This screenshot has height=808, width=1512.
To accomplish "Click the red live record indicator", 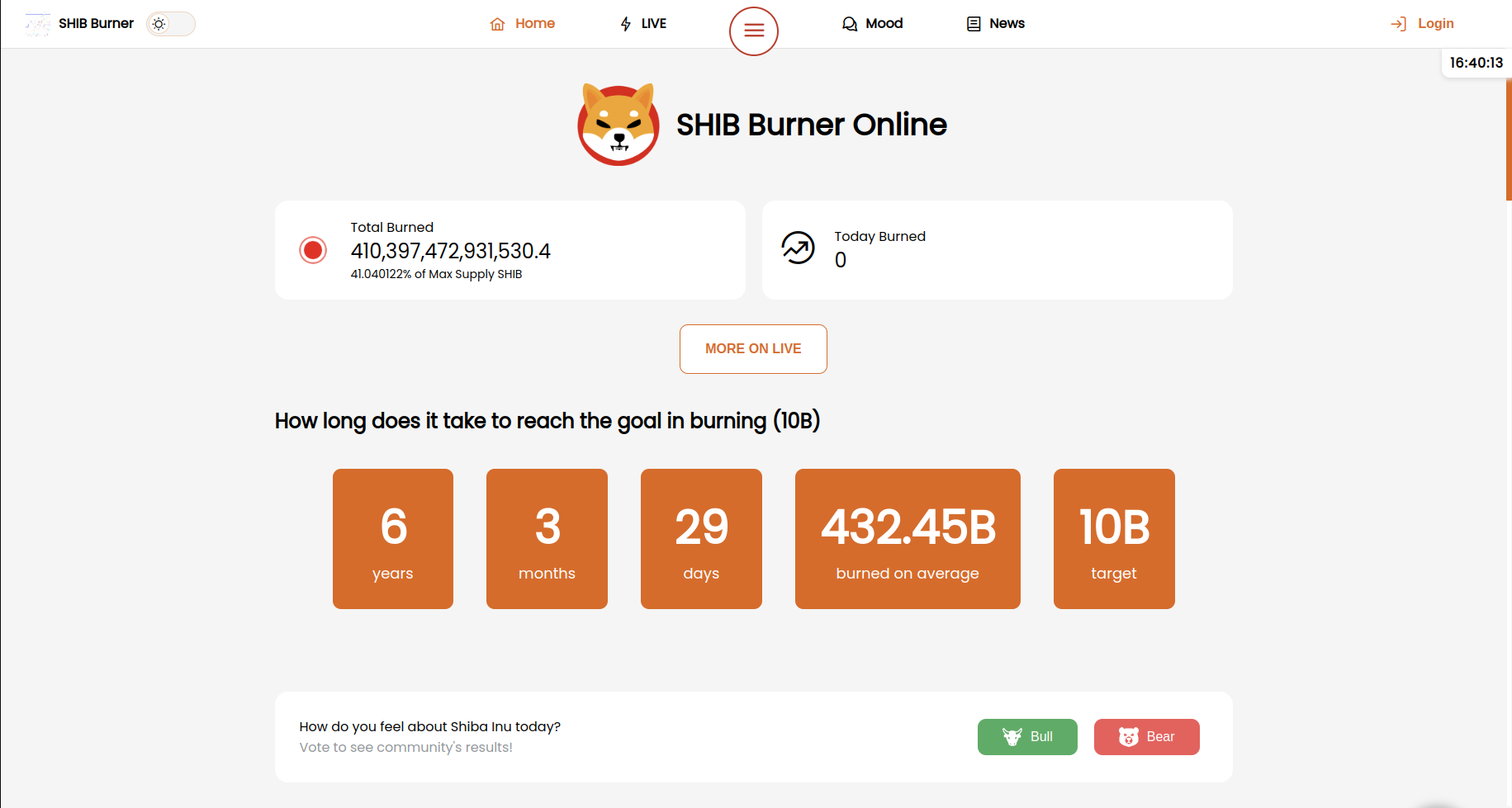I will tap(313, 250).
